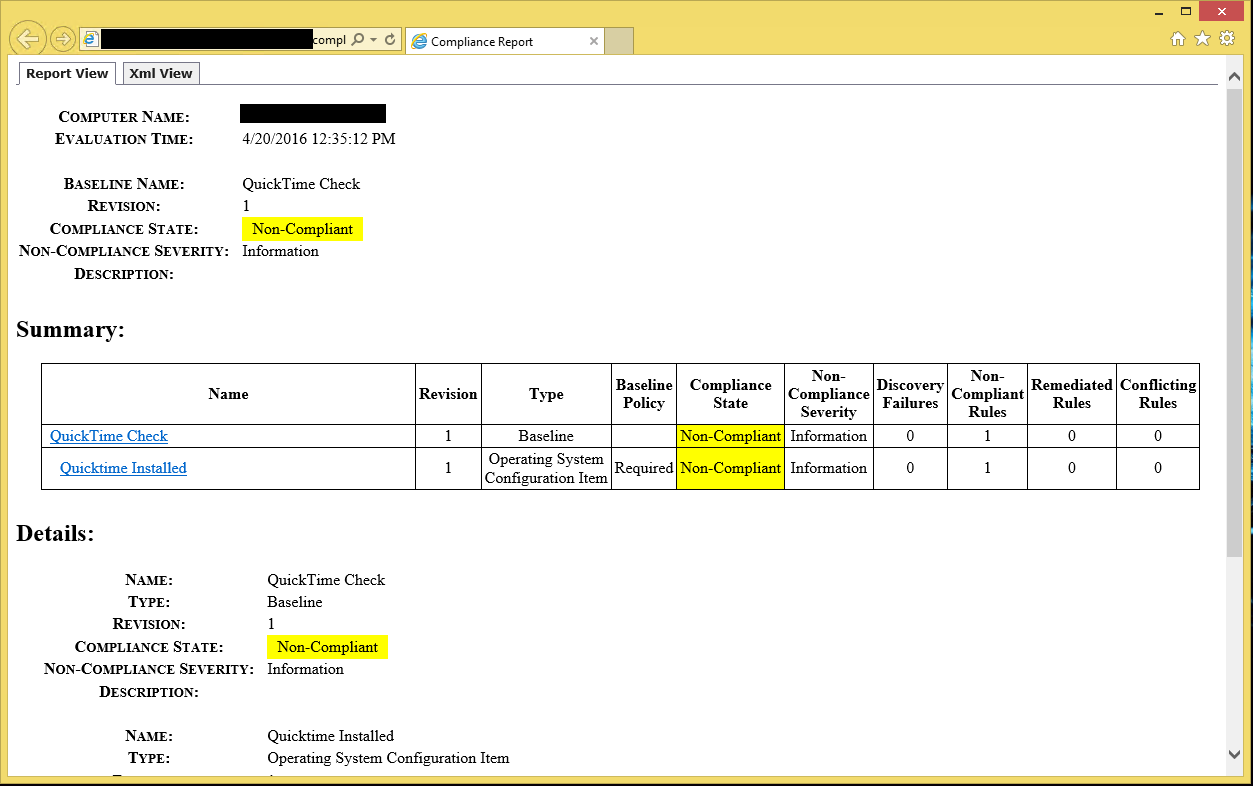Open the browser Home icon
1253x786 pixels.
1178,39
